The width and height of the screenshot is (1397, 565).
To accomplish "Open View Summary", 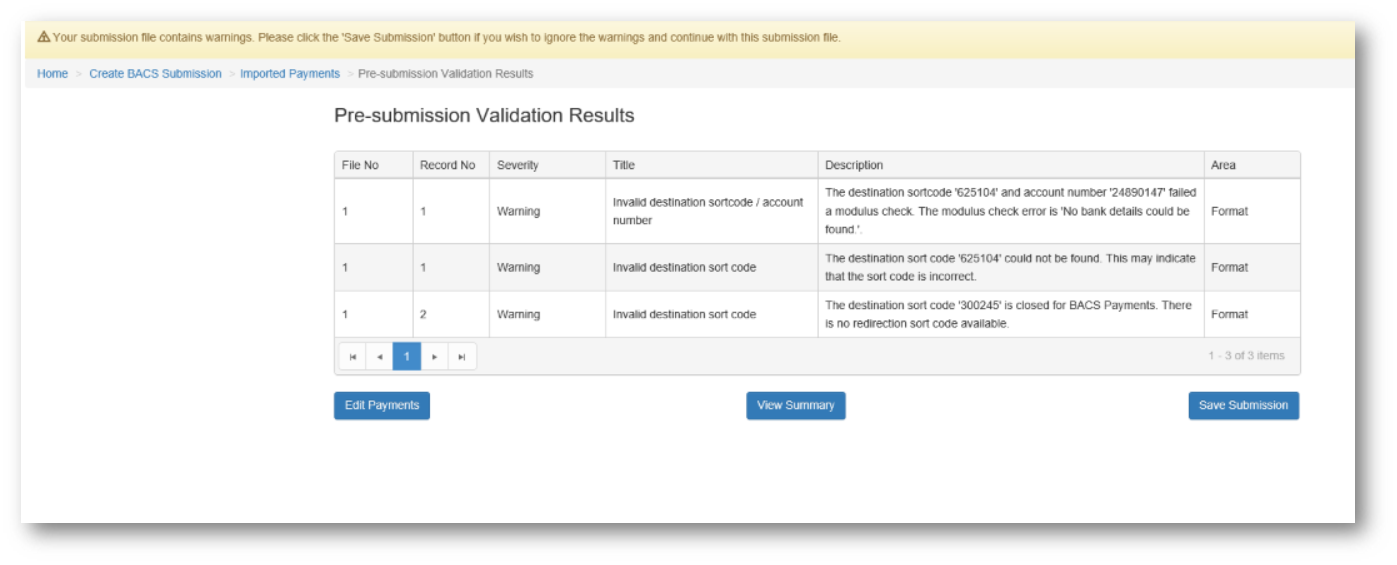I will pos(795,406).
